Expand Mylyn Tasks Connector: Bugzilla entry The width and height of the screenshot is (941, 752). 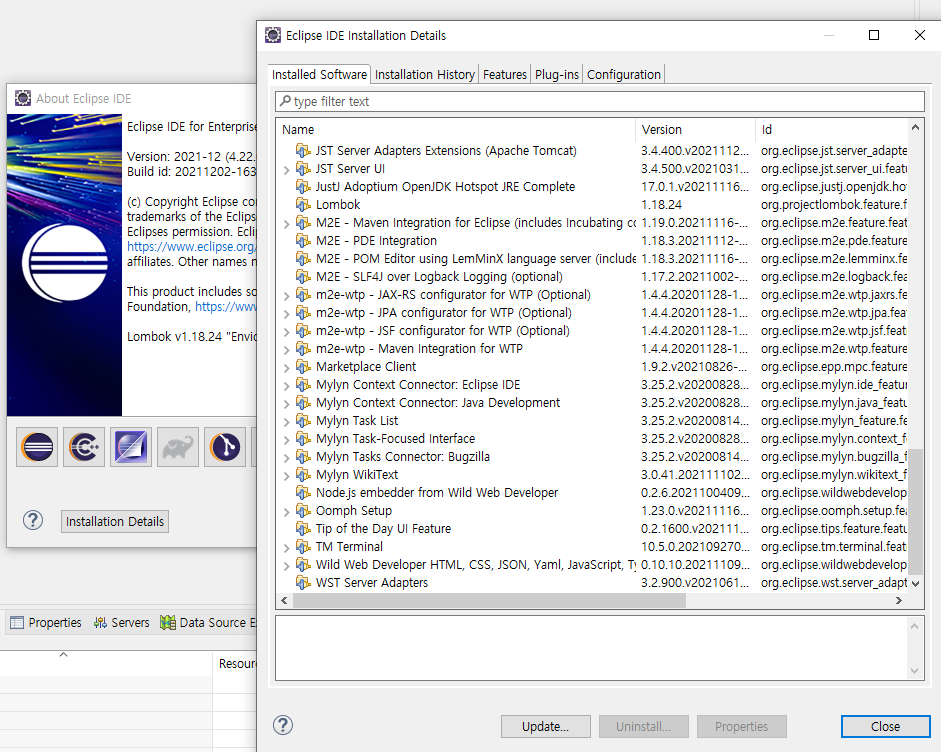(x=286, y=458)
